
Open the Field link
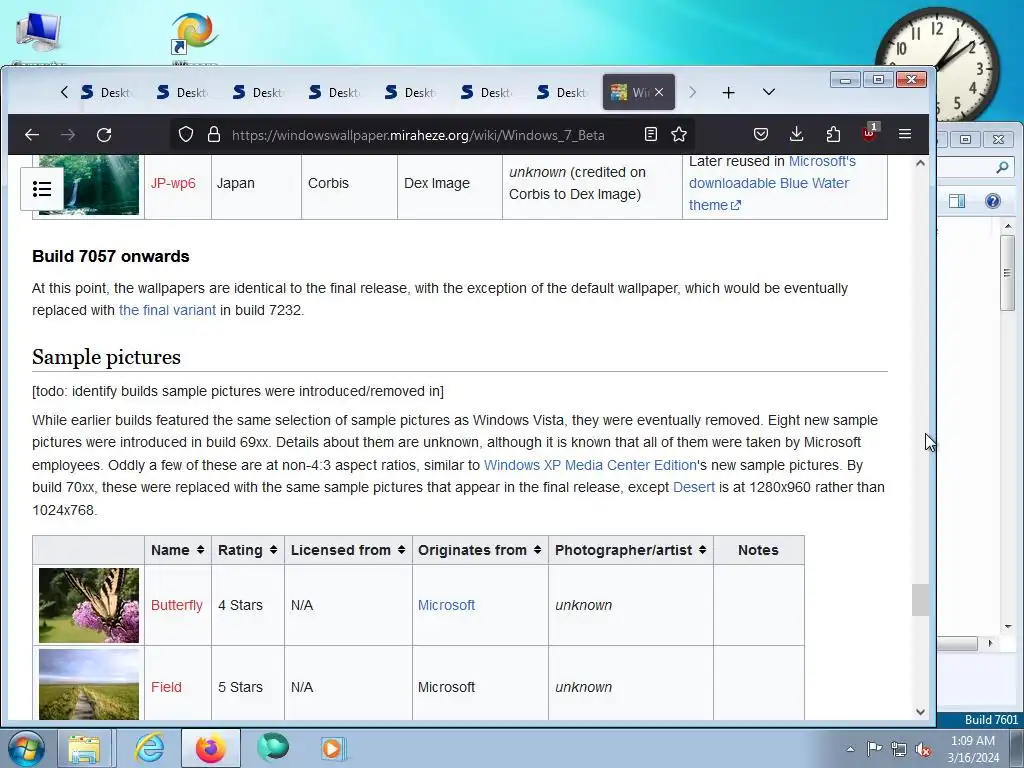click(x=166, y=687)
